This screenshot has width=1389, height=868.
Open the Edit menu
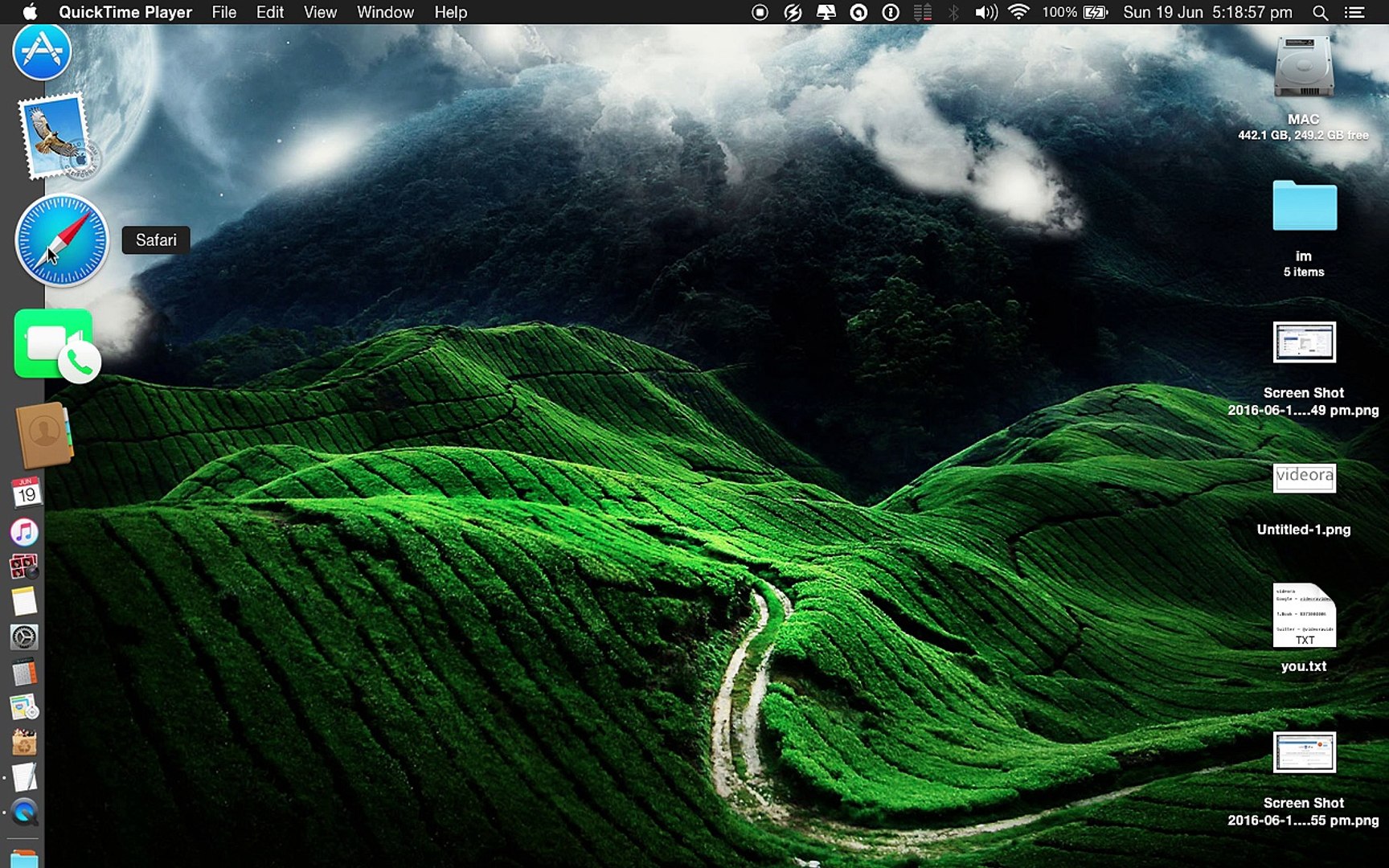click(x=270, y=12)
